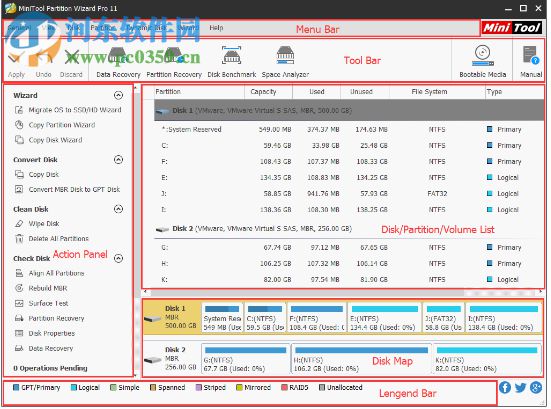Select the E: partition row in list
The image size is (551, 409).
(349, 178)
